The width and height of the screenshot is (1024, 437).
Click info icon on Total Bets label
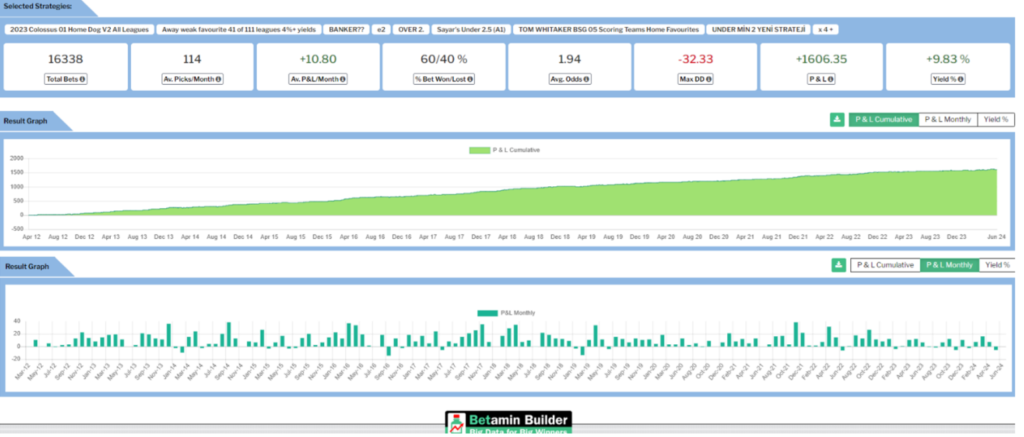83,79
